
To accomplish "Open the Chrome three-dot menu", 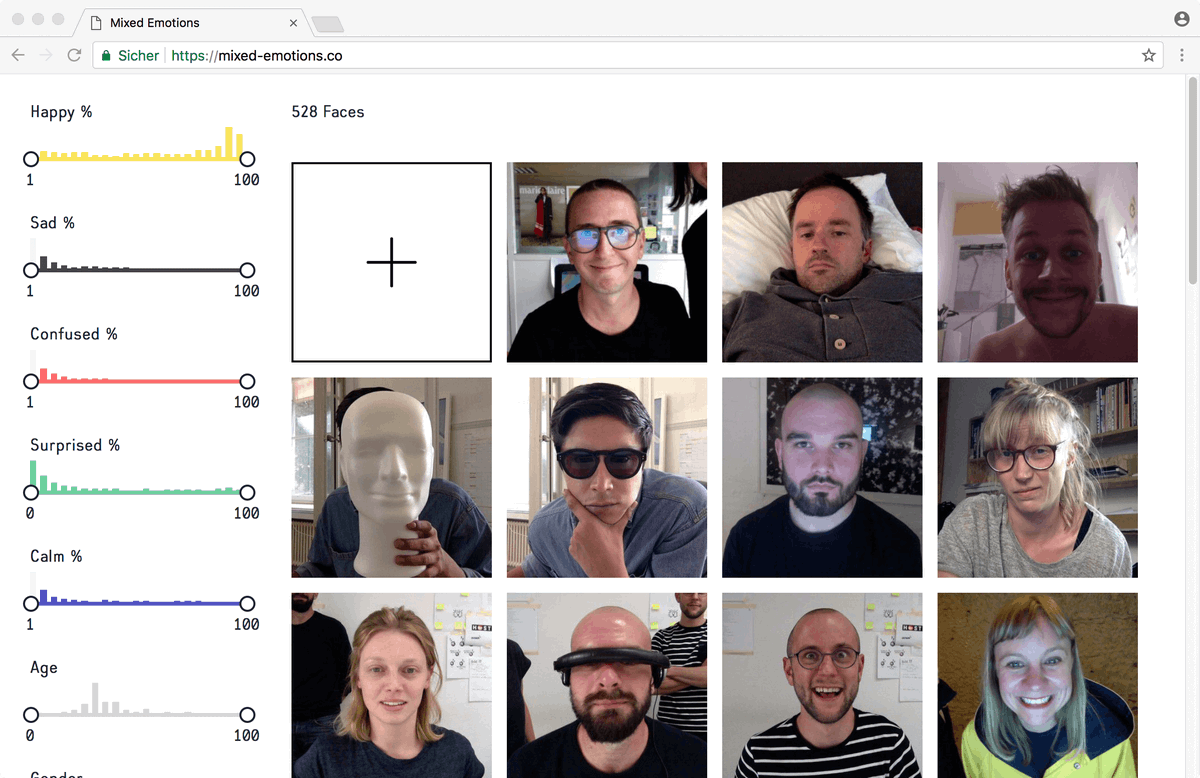I will click(1182, 56).
